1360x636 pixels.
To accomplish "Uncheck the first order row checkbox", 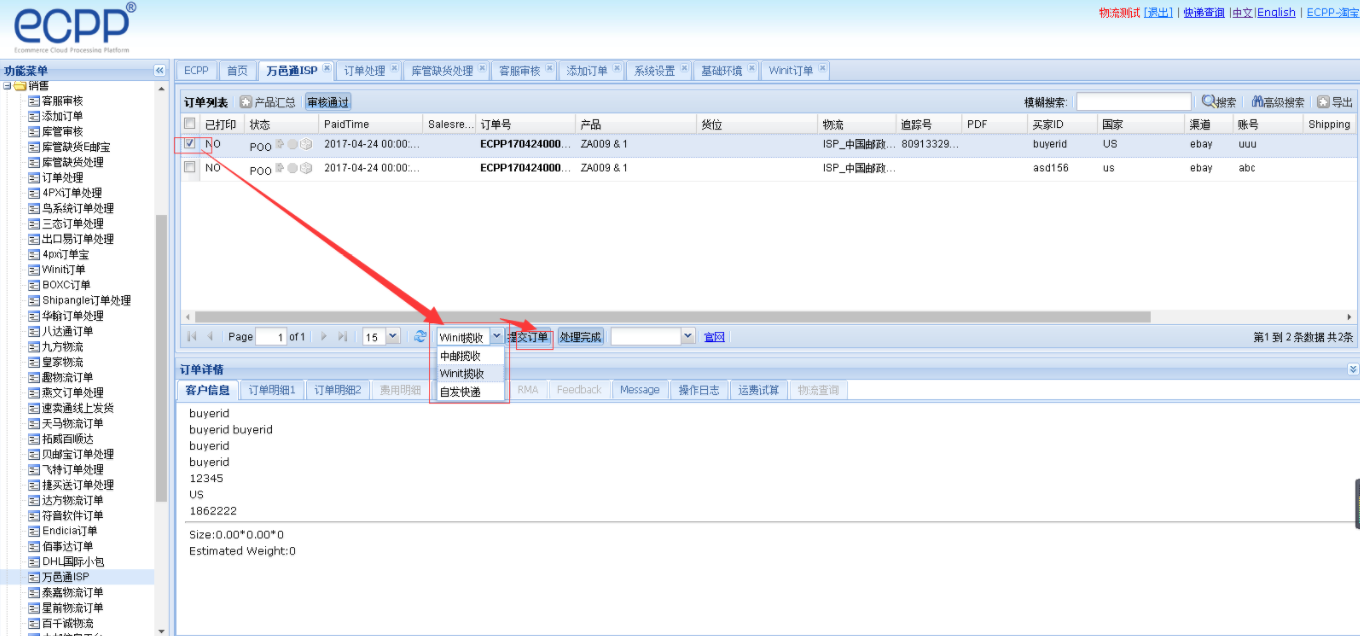I will coord(190,144).
